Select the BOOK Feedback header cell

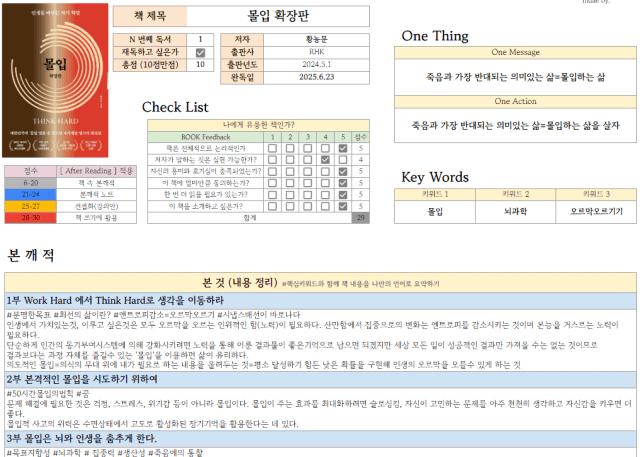point(206,137)
